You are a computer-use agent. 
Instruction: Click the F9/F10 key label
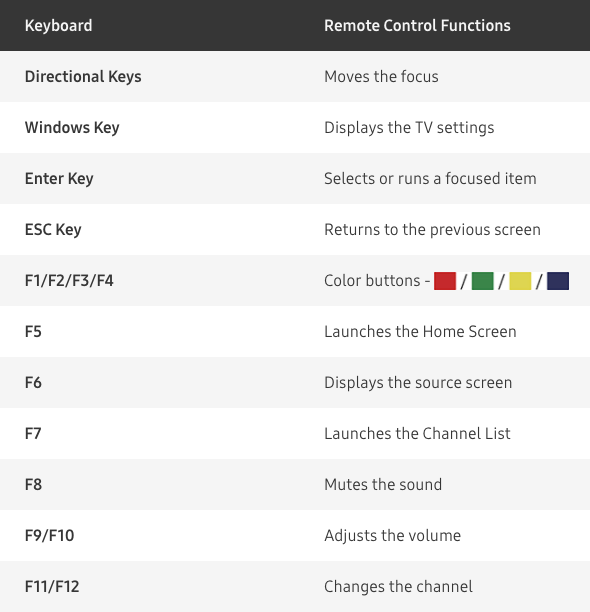[x=50, y=536]
